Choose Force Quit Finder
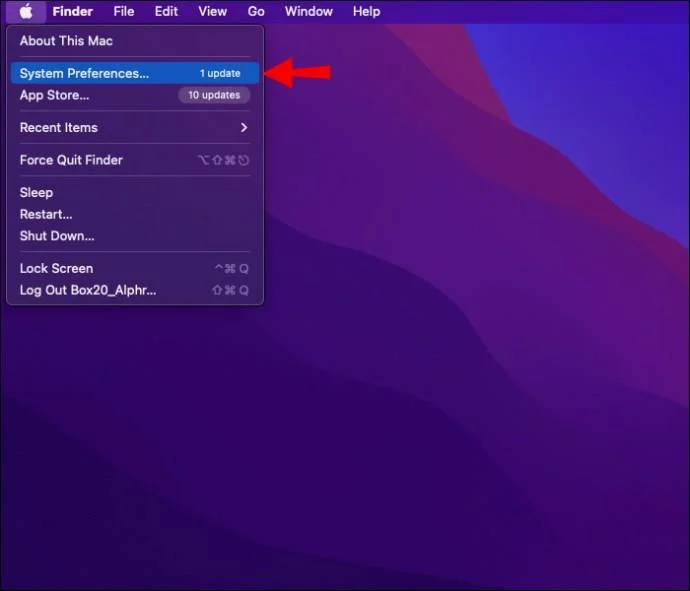This screenshot has height=591, width=690. (135, 160)
